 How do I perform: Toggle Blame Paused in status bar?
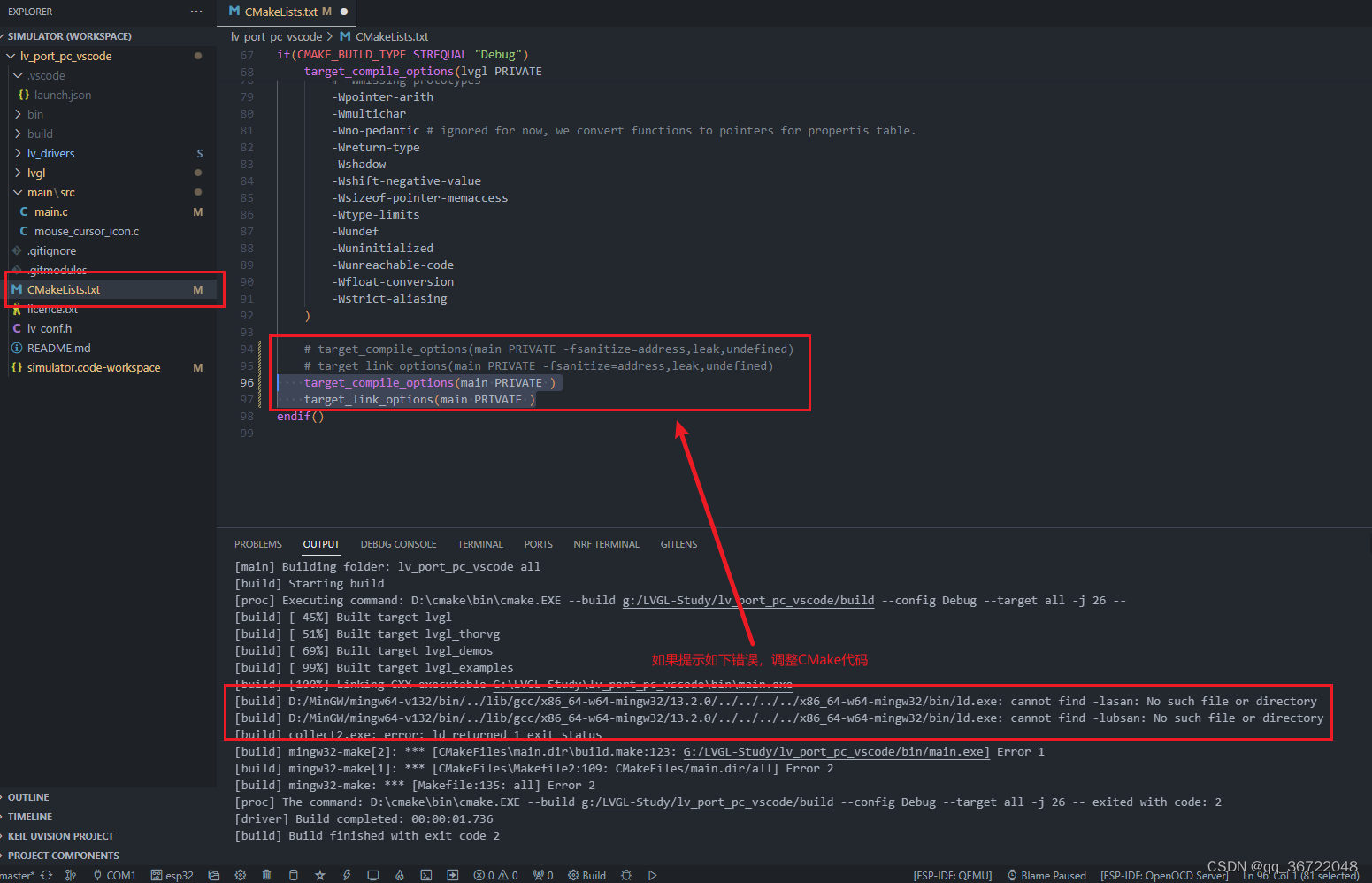click(x=1046, y=875)
